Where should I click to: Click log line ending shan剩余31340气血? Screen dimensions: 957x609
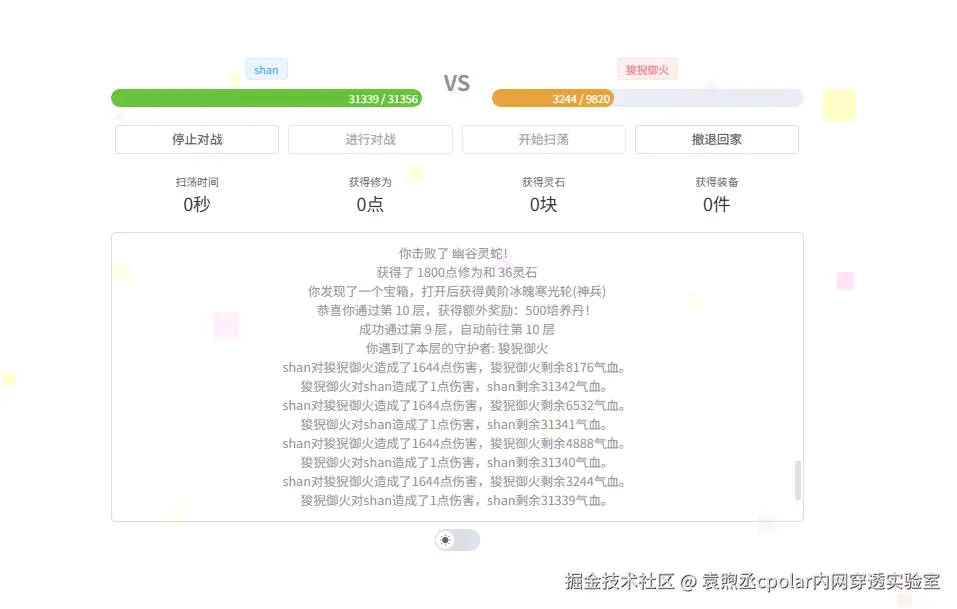[x=453, y=463]
